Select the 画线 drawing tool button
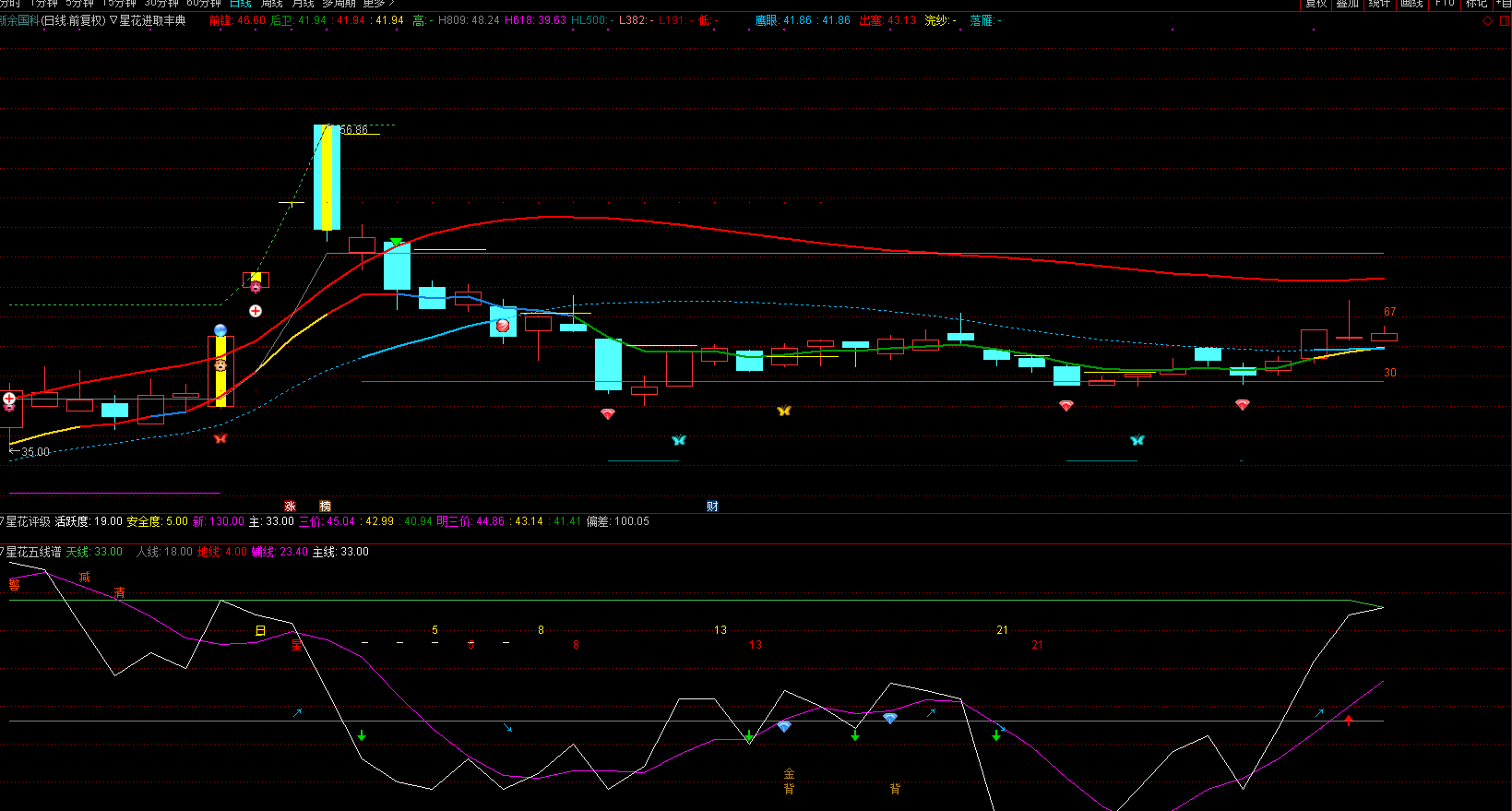 [1411, 4]
